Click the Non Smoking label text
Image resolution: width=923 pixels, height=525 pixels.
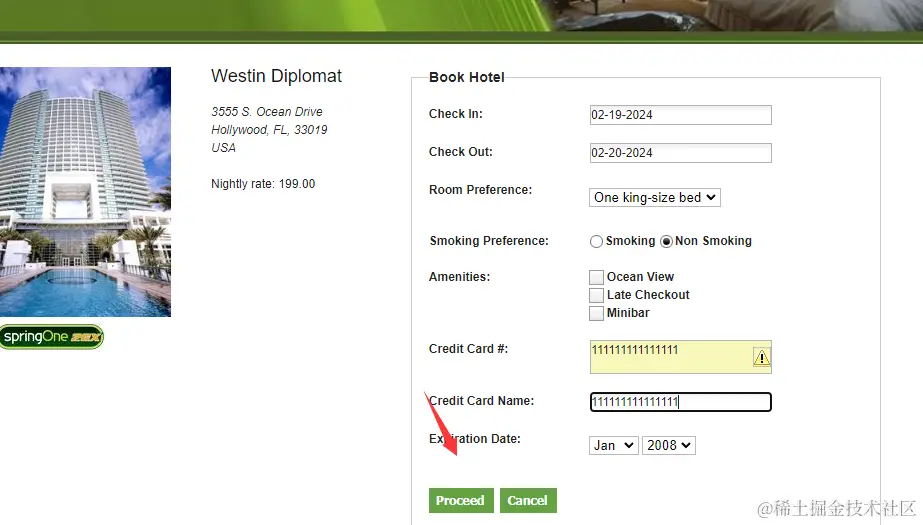click(x=713, y=241)
